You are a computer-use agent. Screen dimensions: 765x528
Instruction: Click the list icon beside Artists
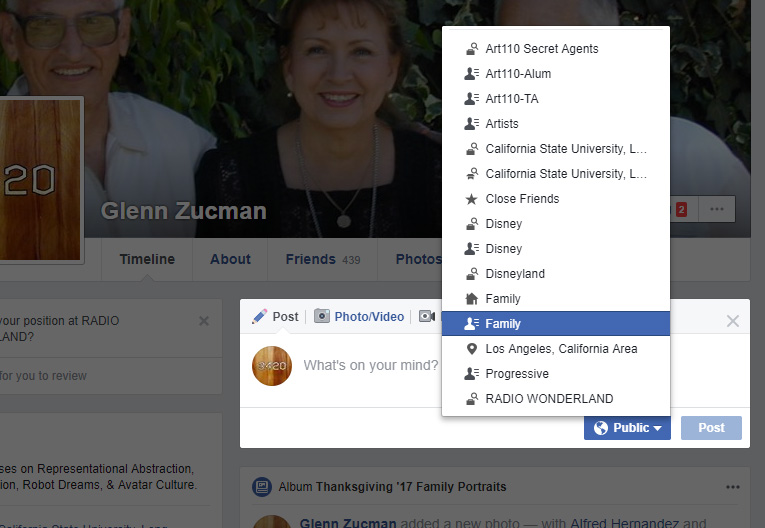click(x=471, y=123)
